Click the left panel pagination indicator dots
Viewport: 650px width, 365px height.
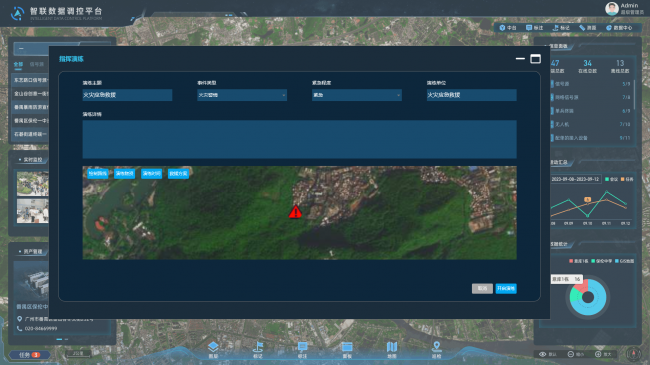62,339
